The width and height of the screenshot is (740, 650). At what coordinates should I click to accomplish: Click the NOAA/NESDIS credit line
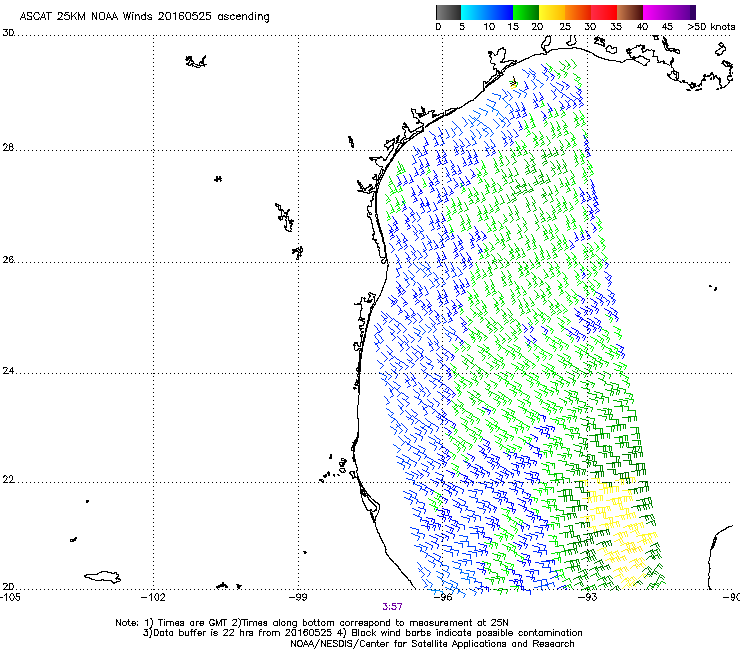tap(432, 644)
